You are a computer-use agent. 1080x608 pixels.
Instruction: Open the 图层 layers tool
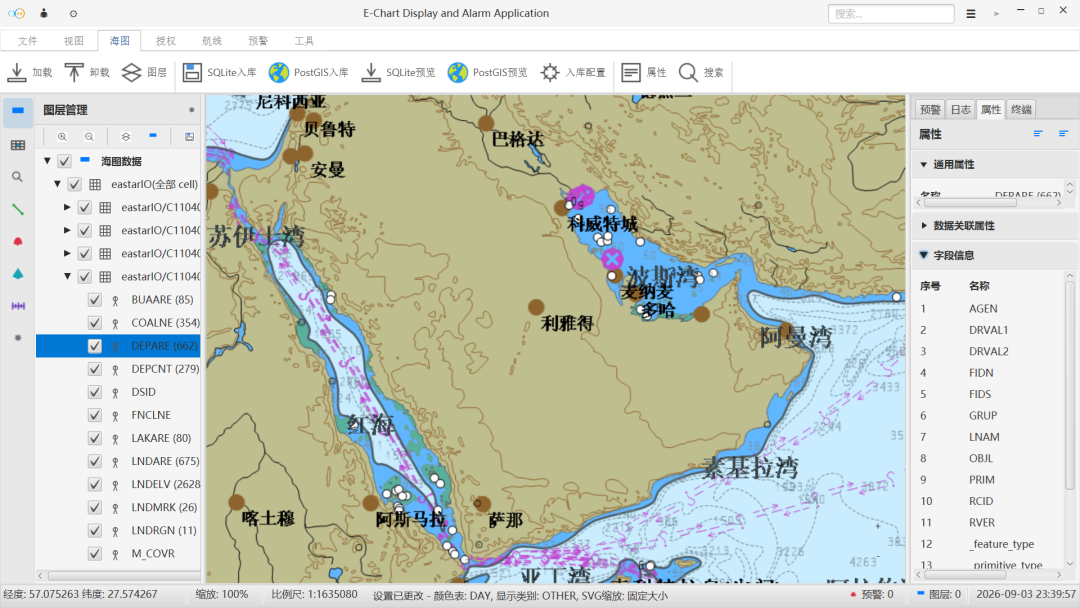point(132,72)
